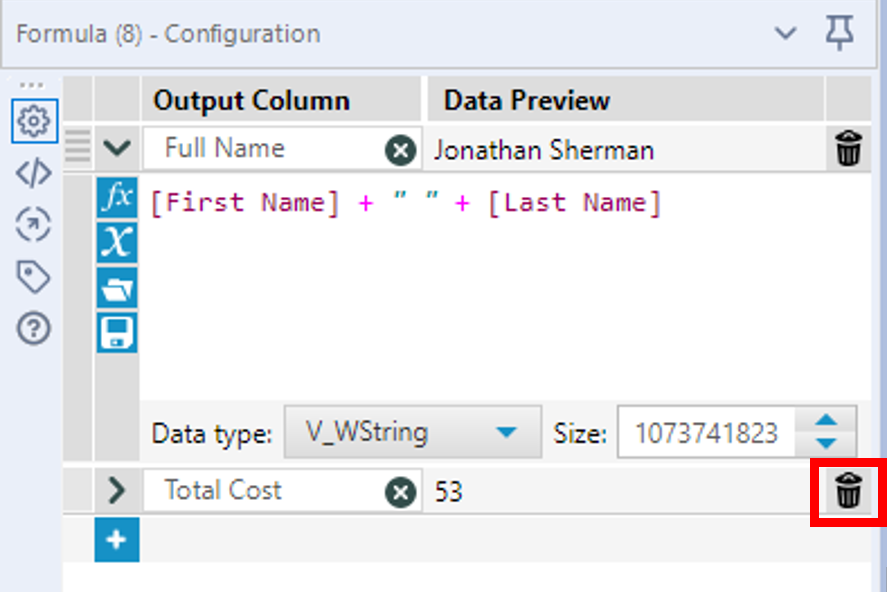Click in the expression editor formula text
Image resolution: width=887 pixels, height=592 pixels.
point(406,203)
